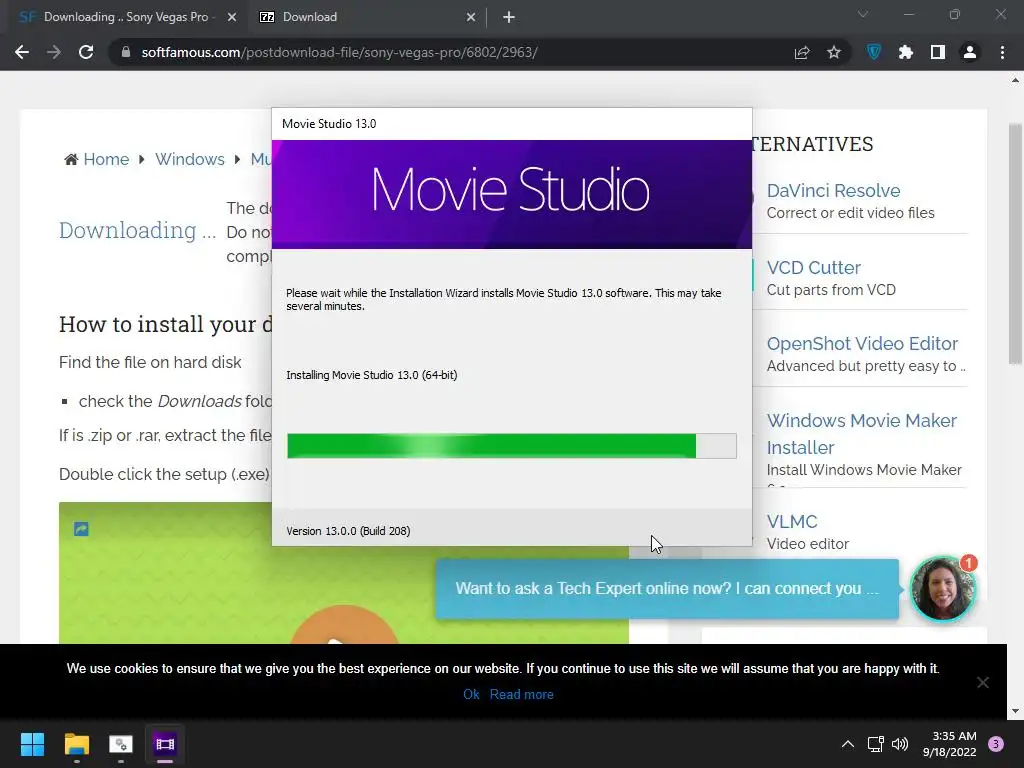The height and width of the screenshot is (768, 1024).
Task: Dismiss the cookie banner with X
Action: click(983, 682)
